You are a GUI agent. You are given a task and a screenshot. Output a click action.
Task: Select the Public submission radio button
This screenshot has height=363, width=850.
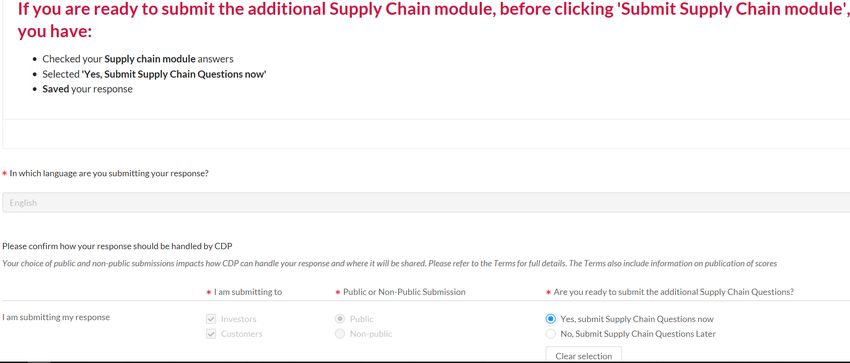[340, 319]
